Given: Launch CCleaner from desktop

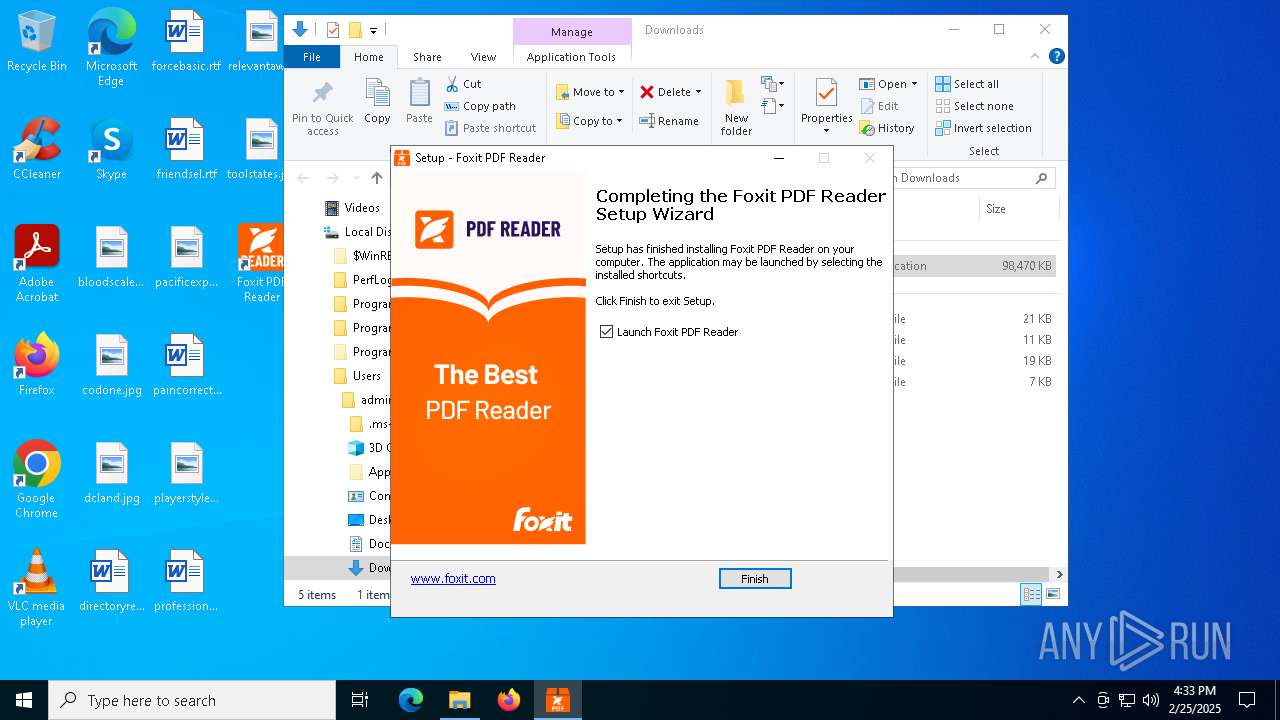Looking at the screenshot, I should pos(37,150).
